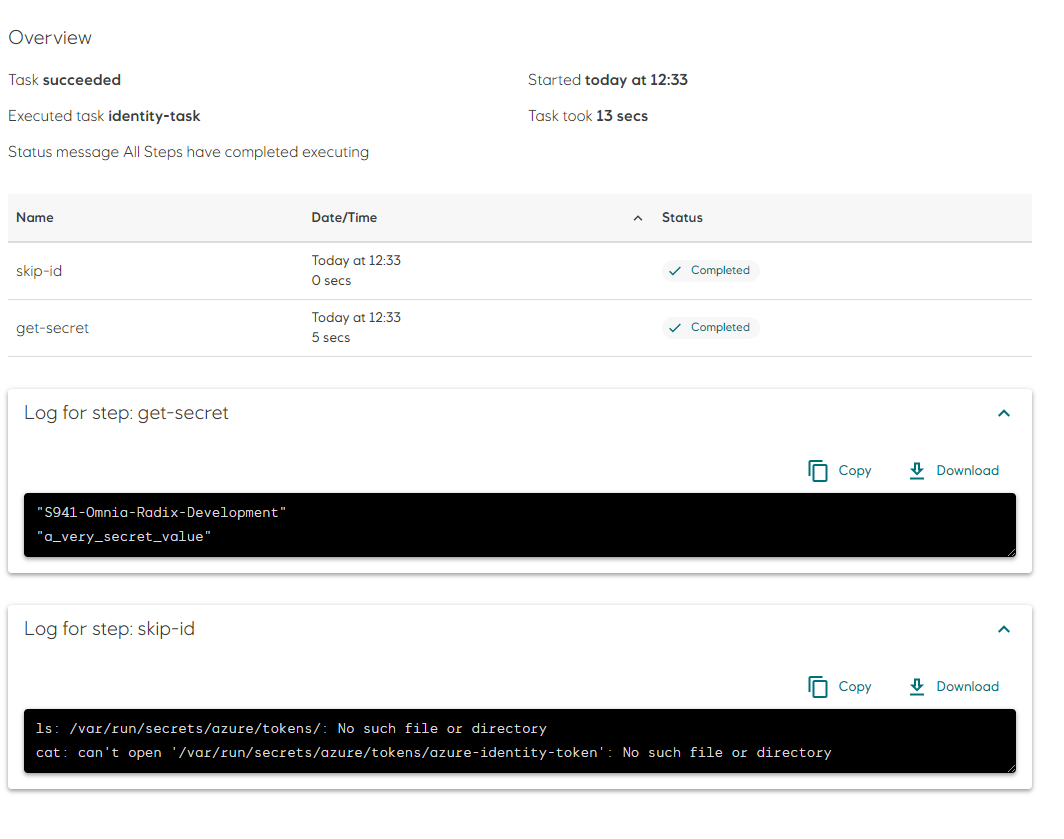Click the Status column header
The height and width of the screenshot is (839, 1064).
[681, 217]
